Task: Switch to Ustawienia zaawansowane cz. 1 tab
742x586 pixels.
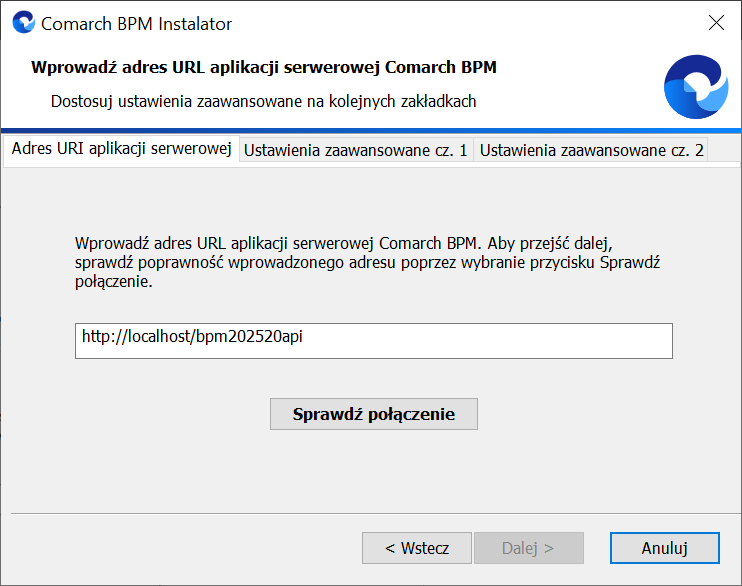Action: pos(356,151)
